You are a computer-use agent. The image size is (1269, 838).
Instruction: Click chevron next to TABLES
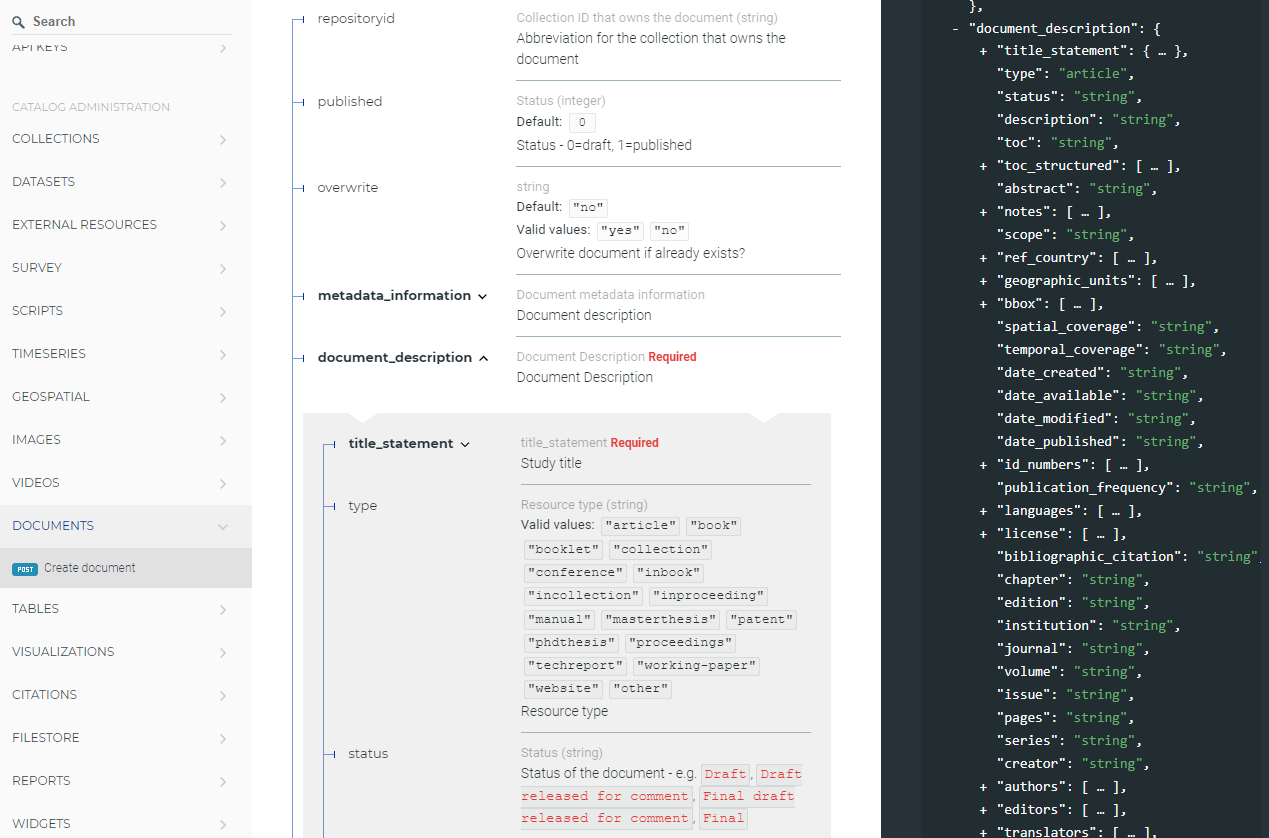pos(222,609)
